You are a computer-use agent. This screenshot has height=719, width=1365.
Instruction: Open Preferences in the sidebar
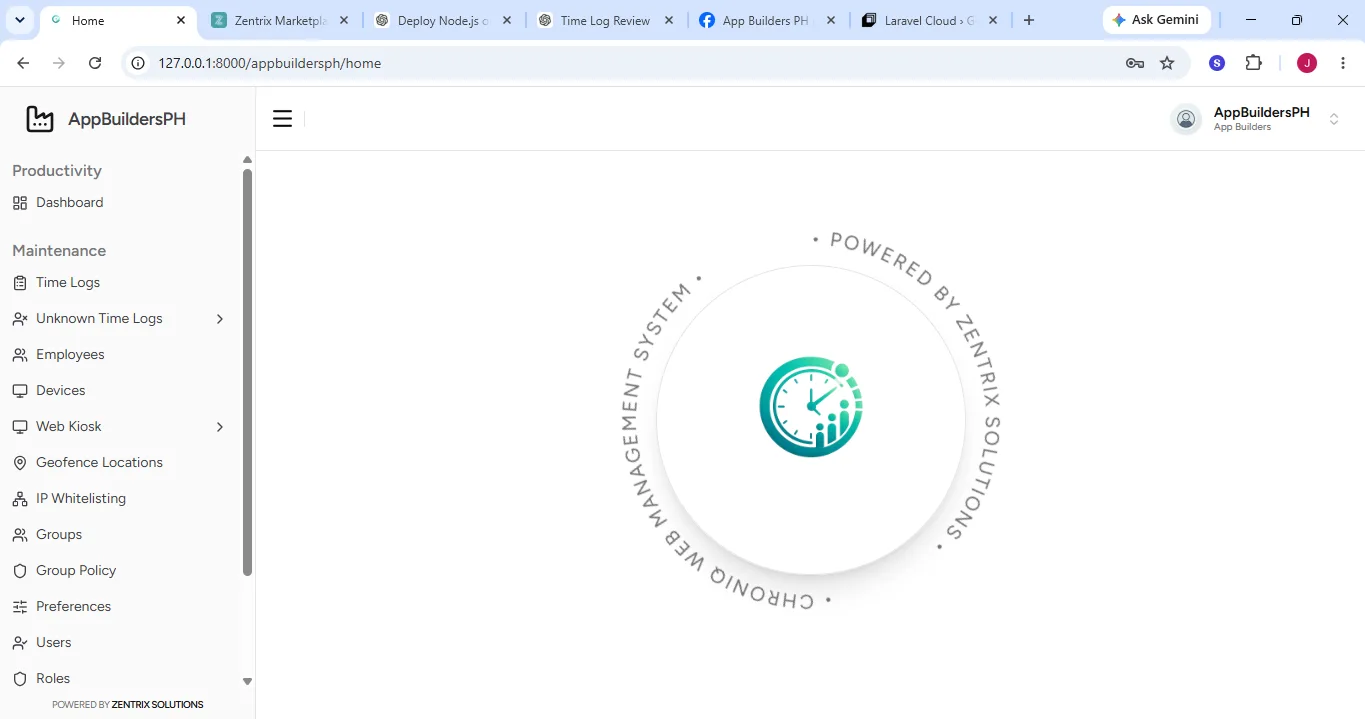coord(120,607)
